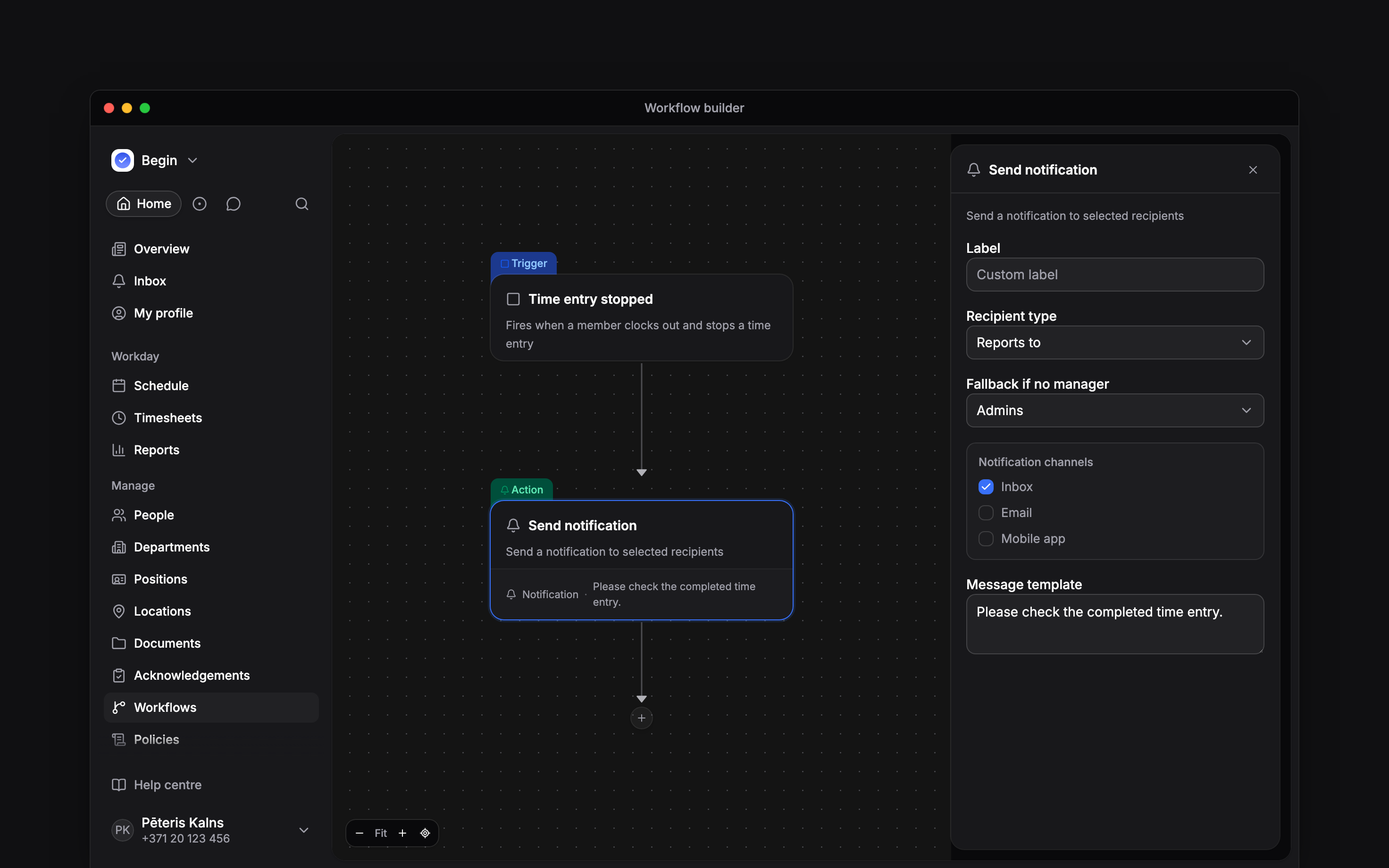Click the stop-square icon on Time entry stopped node
This screenshot has width=1389, height=868.
click(x=513, y=299)
